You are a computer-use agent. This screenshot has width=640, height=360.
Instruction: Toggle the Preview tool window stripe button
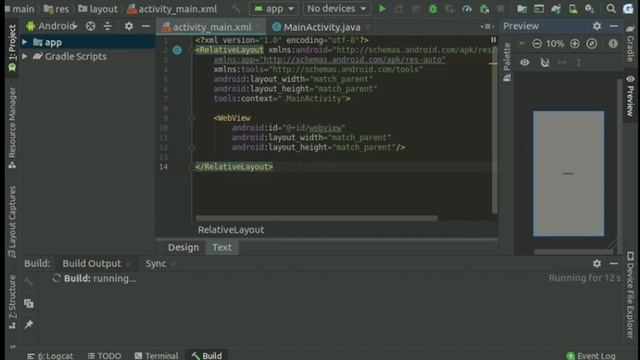click(630, 96)
